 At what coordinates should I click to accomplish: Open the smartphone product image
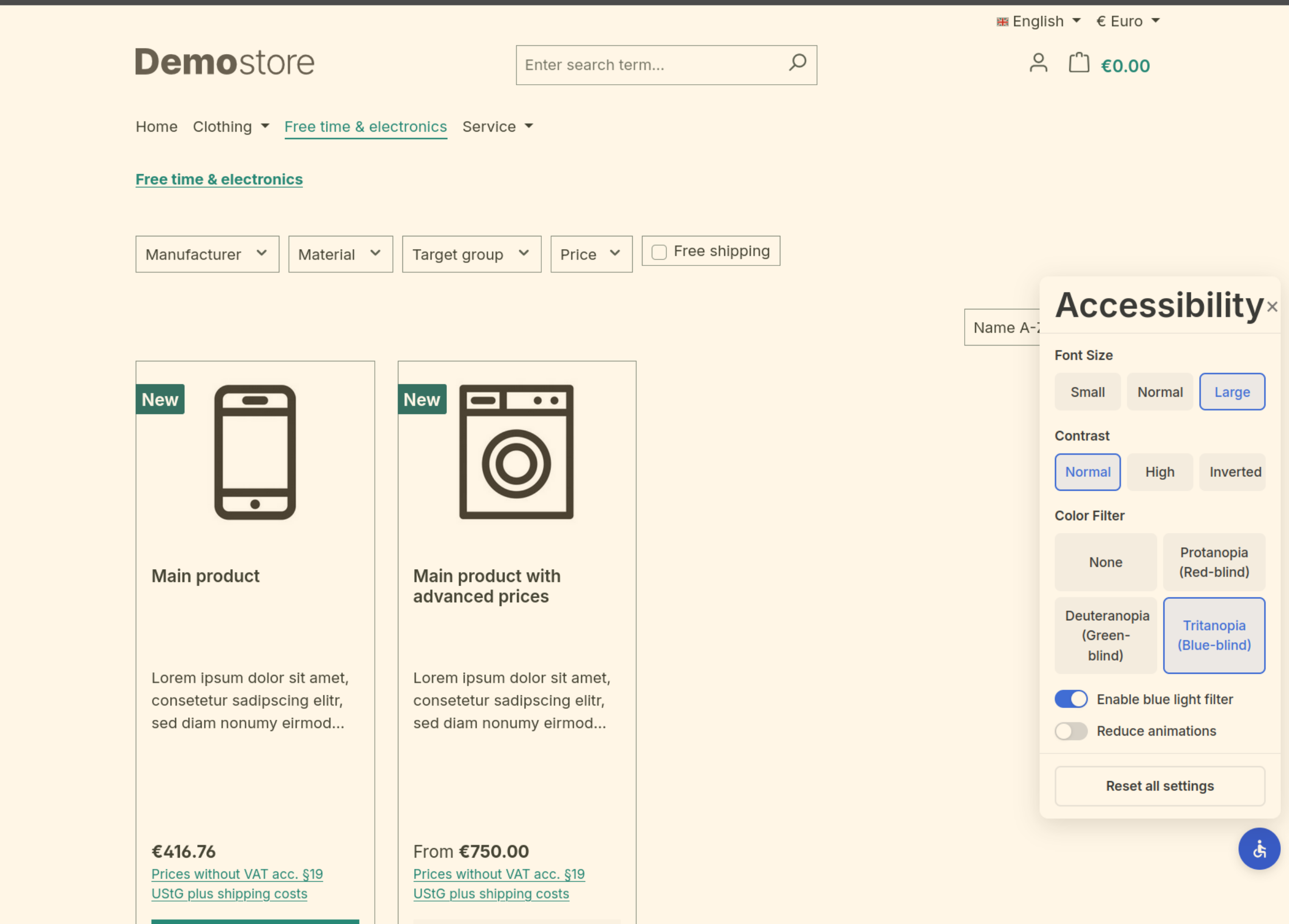pos(255,452)
